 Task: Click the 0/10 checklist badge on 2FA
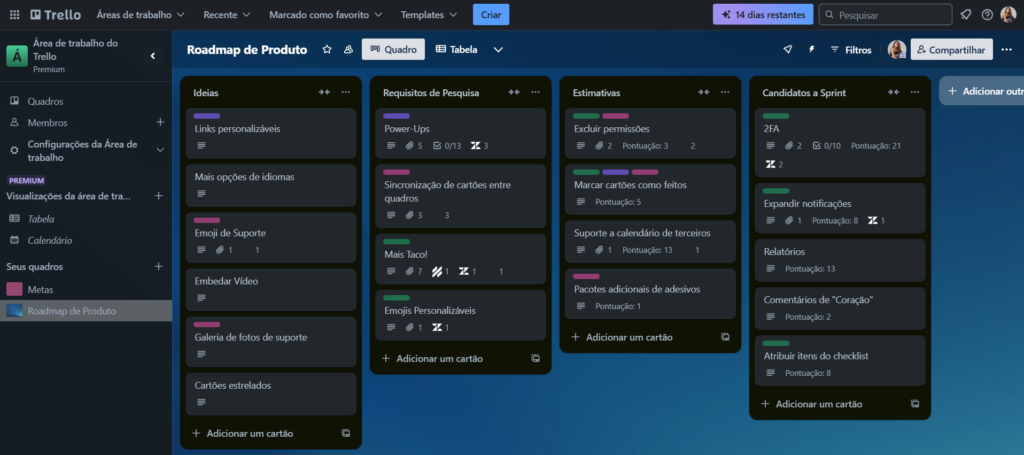click(x=826, y=146)
